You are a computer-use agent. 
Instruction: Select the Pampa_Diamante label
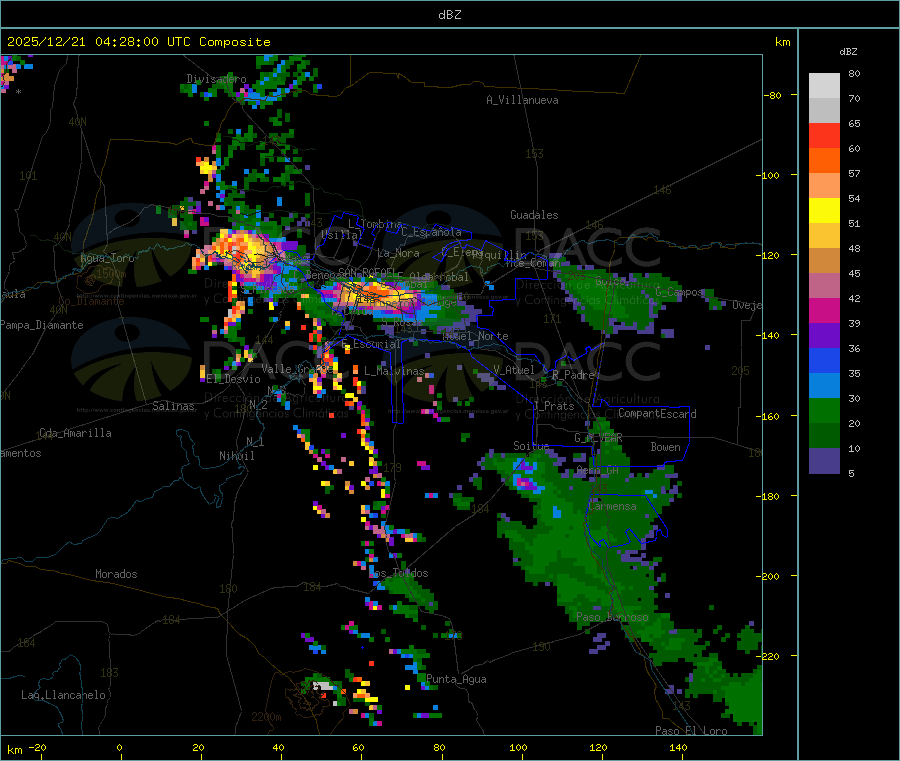click(41, 325)
